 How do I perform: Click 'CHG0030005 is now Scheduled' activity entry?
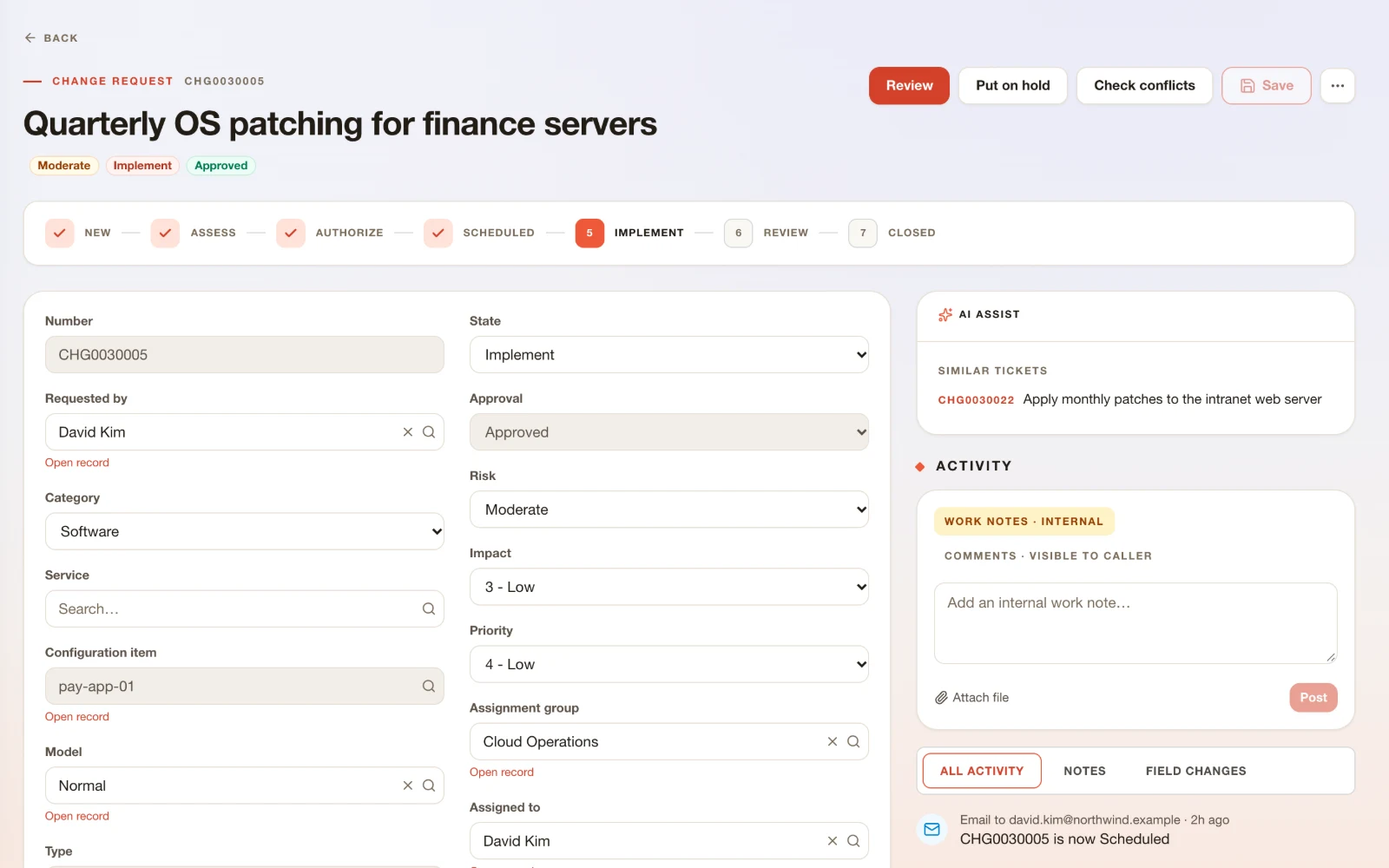pyautogui.click(x=1064, y=839)
